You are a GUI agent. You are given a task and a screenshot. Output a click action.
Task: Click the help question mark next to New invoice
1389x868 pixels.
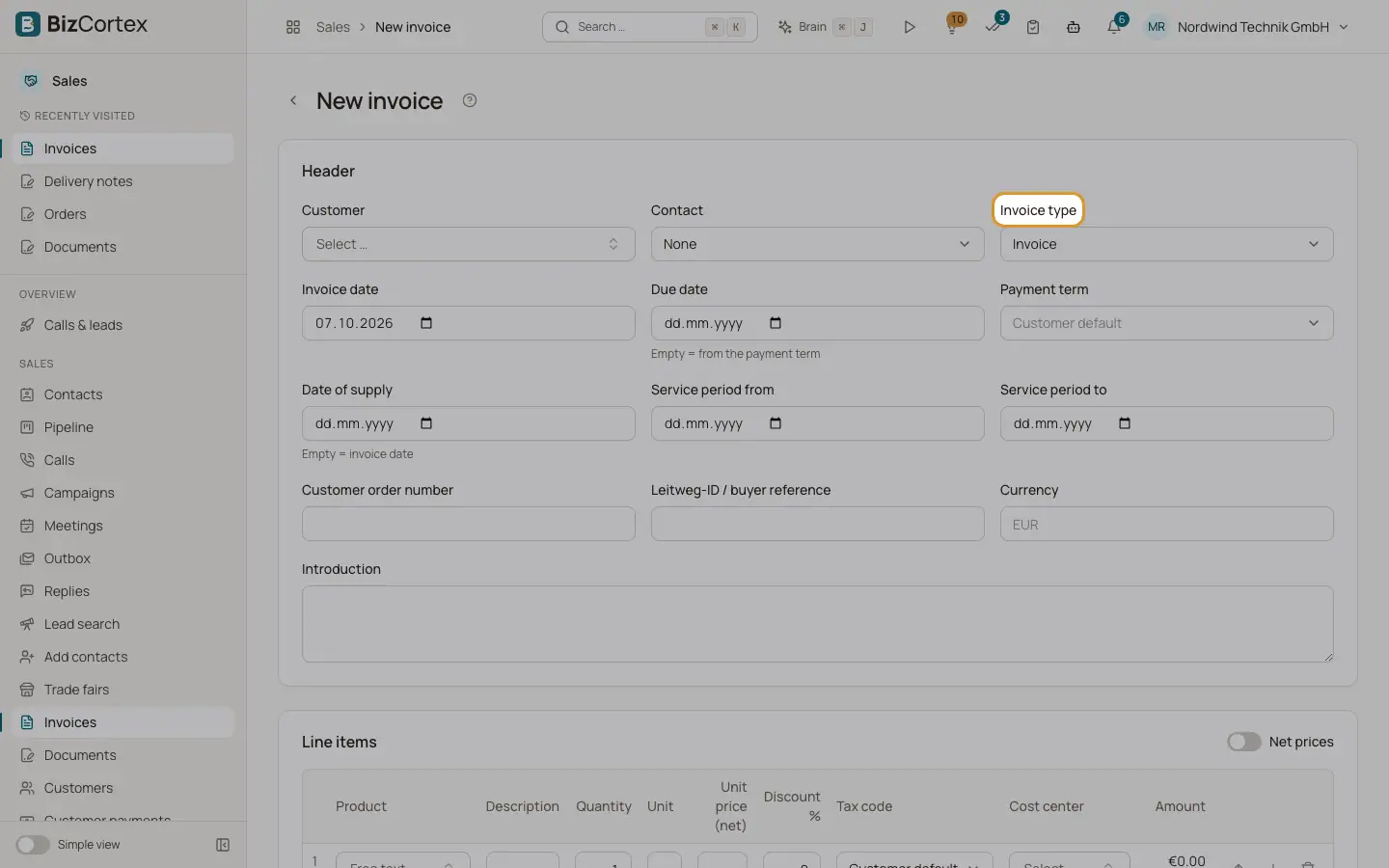tap(470, 100)
